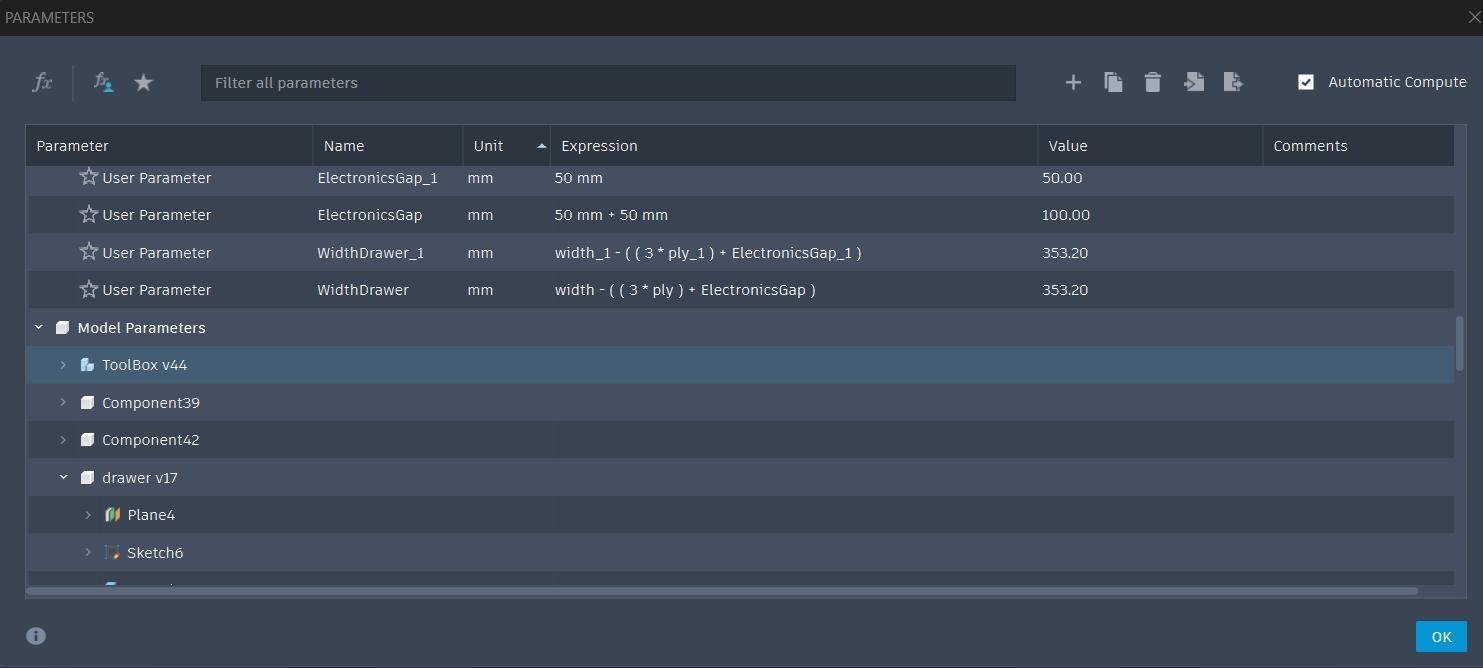Click the horizontal scrollbar at table bottom
This screenshot has width=1483, height=668.
pyautogui.click(x=722, y=591)
